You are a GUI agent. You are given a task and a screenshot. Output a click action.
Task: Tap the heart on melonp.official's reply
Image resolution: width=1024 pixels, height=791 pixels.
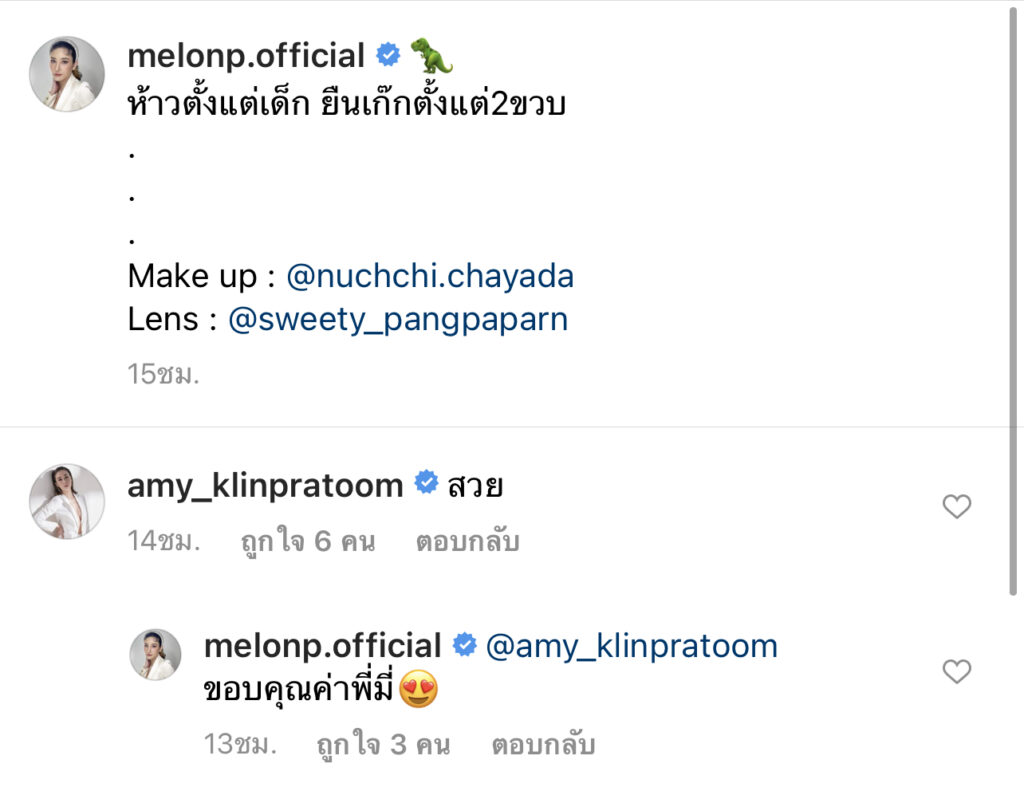click(x=957, y=671)
